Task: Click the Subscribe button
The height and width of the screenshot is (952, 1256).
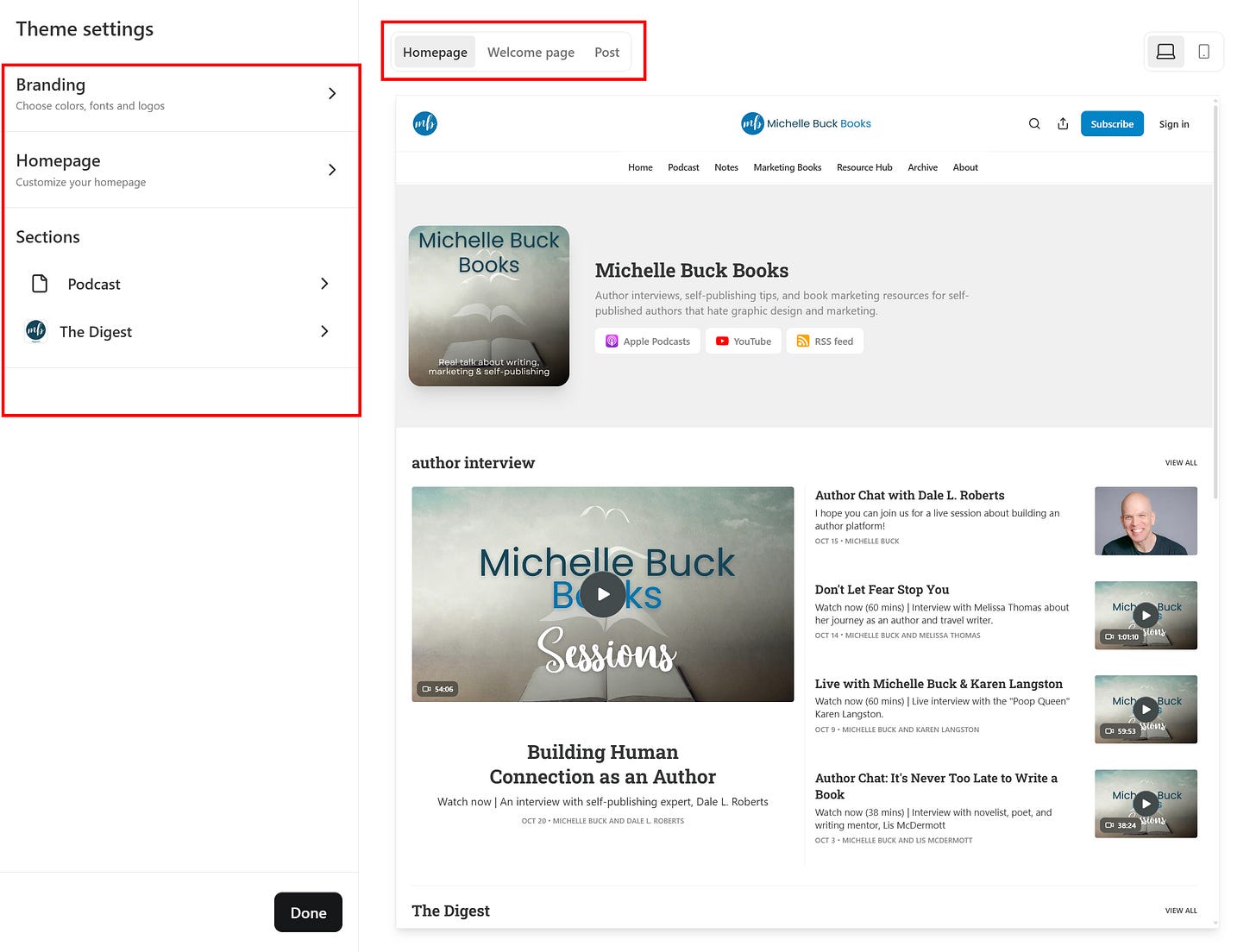Action: point(1111,123)
